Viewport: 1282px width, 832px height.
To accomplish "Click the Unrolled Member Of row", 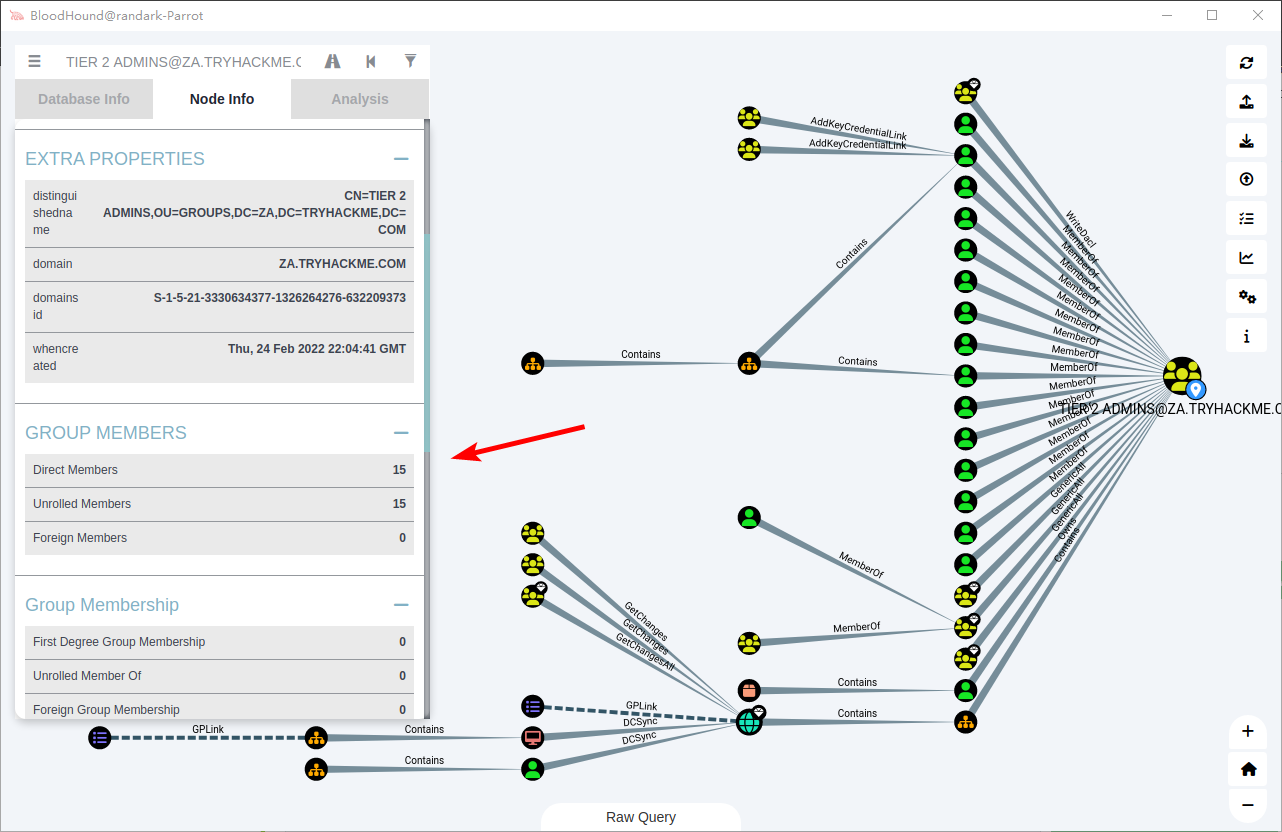I will [219, 676].
